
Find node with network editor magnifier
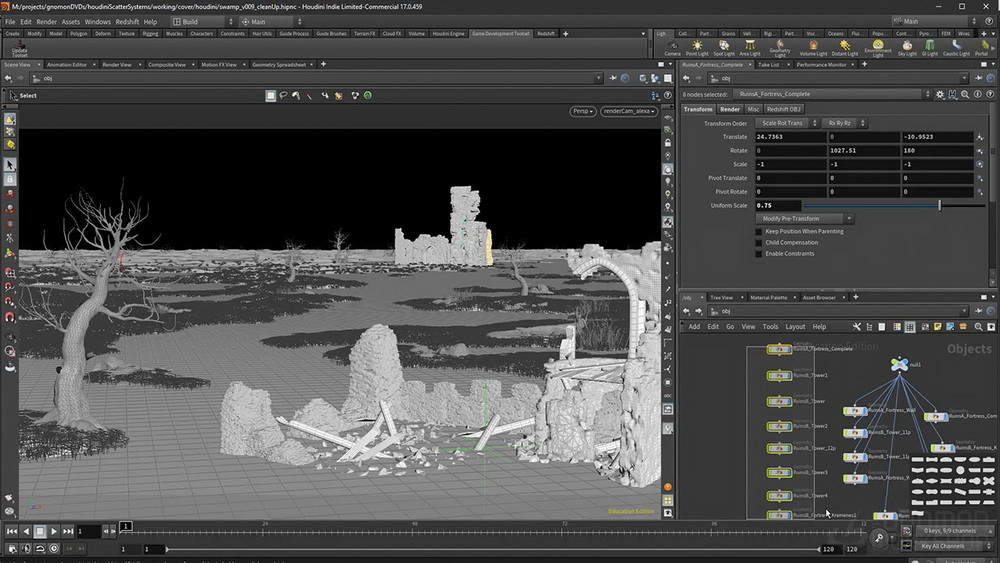[x=978, y=326]
